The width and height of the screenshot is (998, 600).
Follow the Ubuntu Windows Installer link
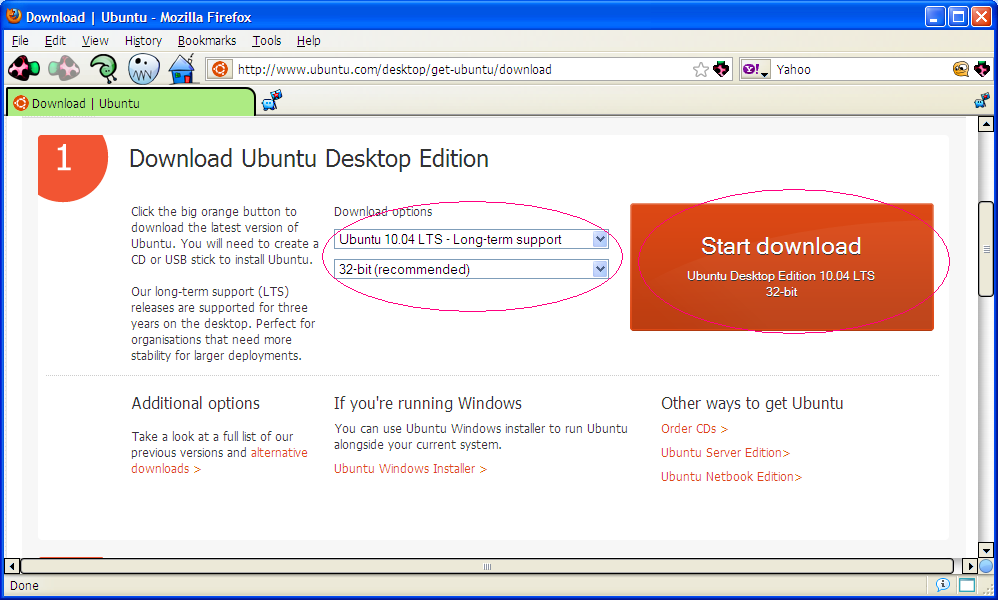point(410,469)
